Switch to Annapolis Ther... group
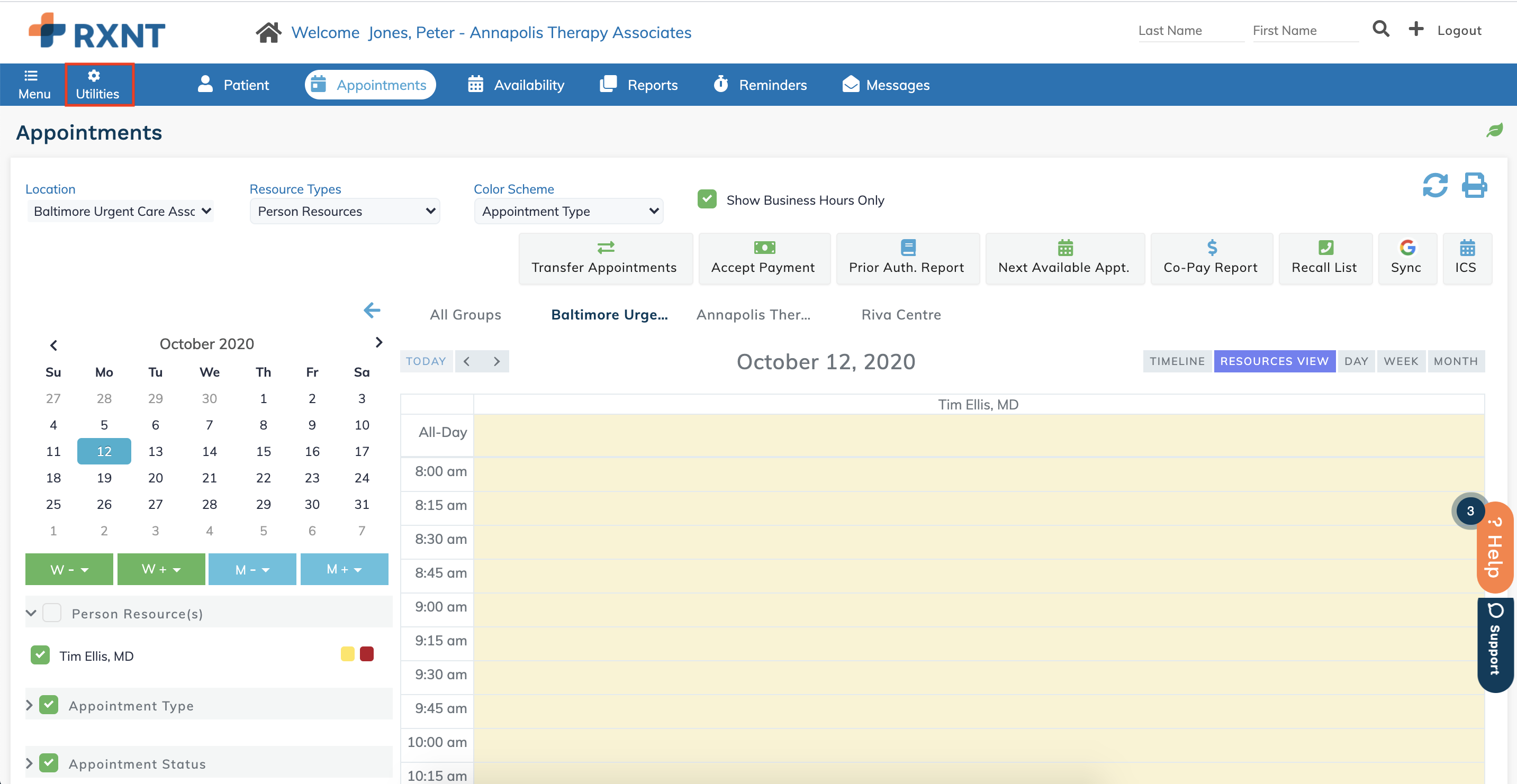The height and width of the screenshot is (784, 1517). 754,315
